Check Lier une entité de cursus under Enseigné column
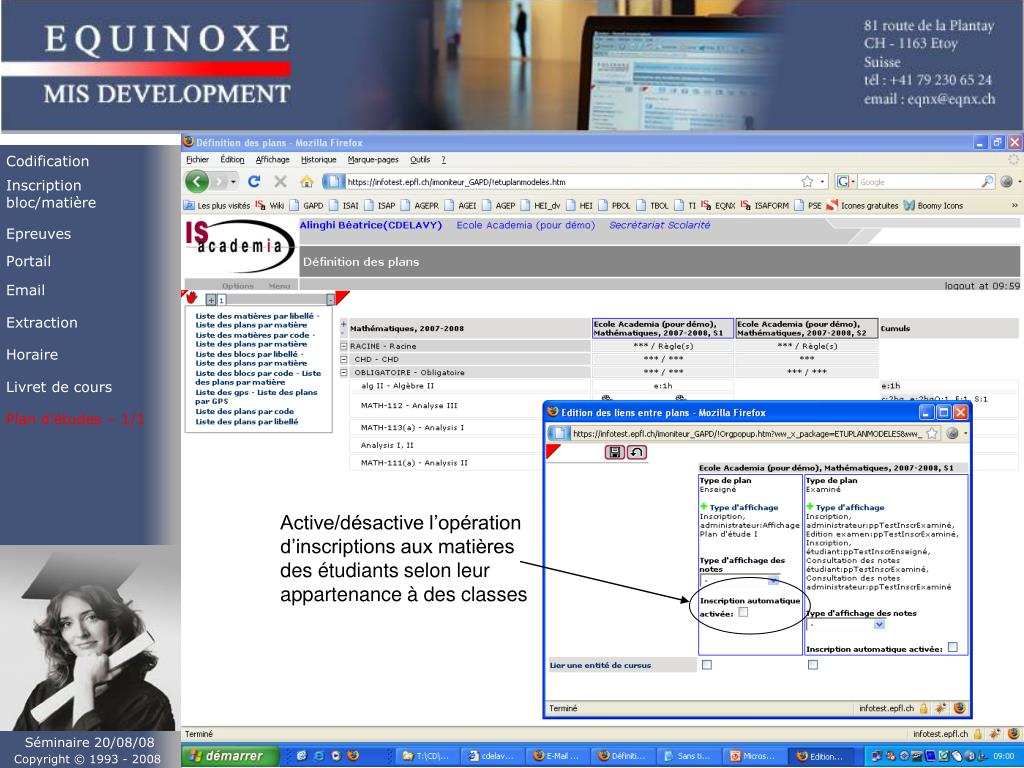 707,665
